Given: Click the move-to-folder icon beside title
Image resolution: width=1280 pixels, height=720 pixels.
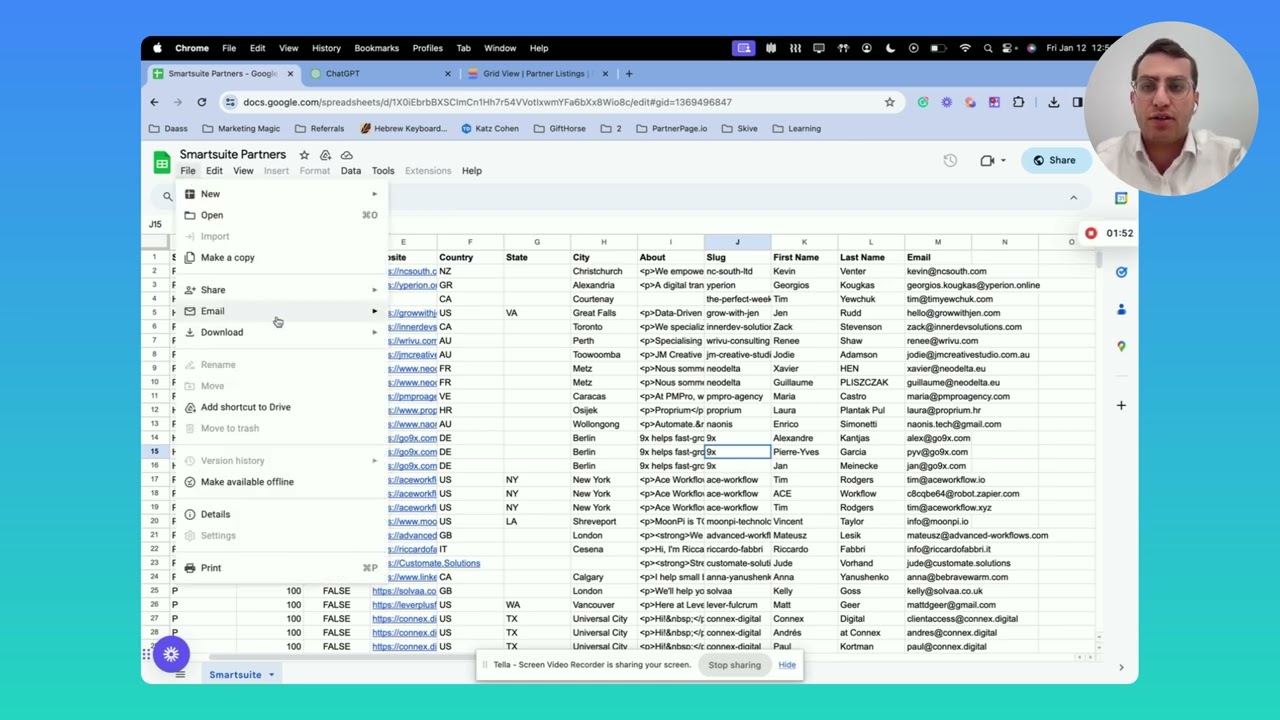Looking at the screenshot, I should [x=325, y=155].
